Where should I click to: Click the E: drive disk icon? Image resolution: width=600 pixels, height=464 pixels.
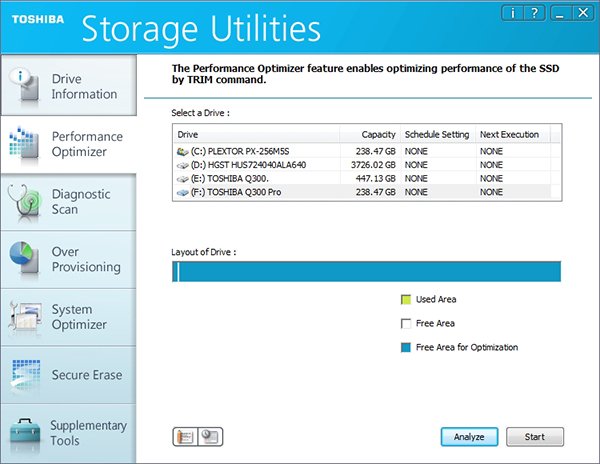point(183,179)
